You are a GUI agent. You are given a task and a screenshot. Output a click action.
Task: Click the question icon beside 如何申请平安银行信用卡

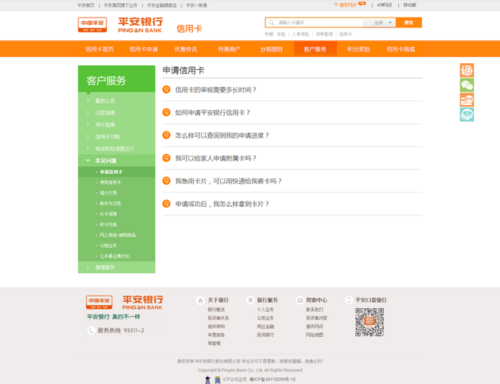coord(166,112)
